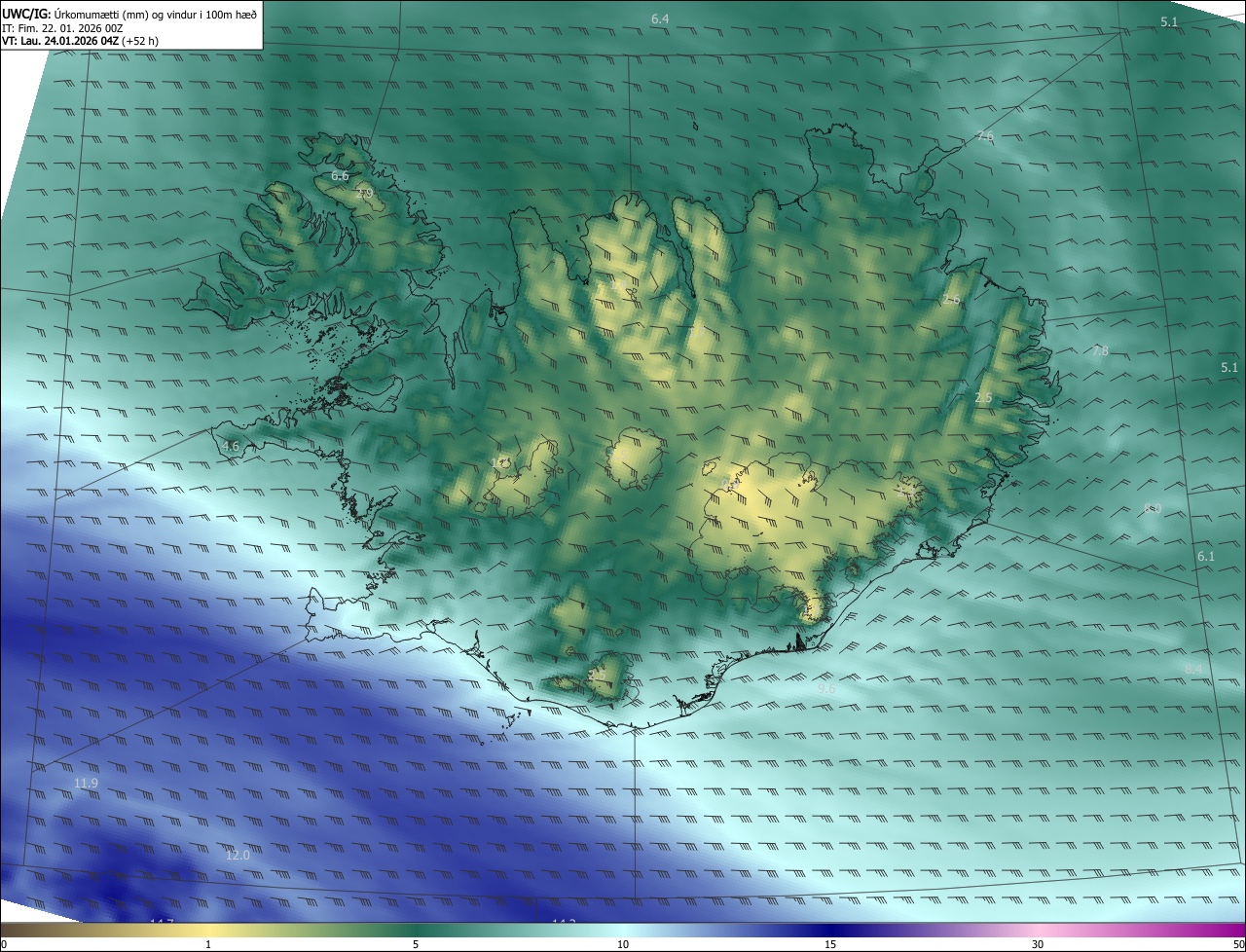Select the '30' tick on the color scale
The height and width of the screenshot is (952, 1246).
[1038, 944]
